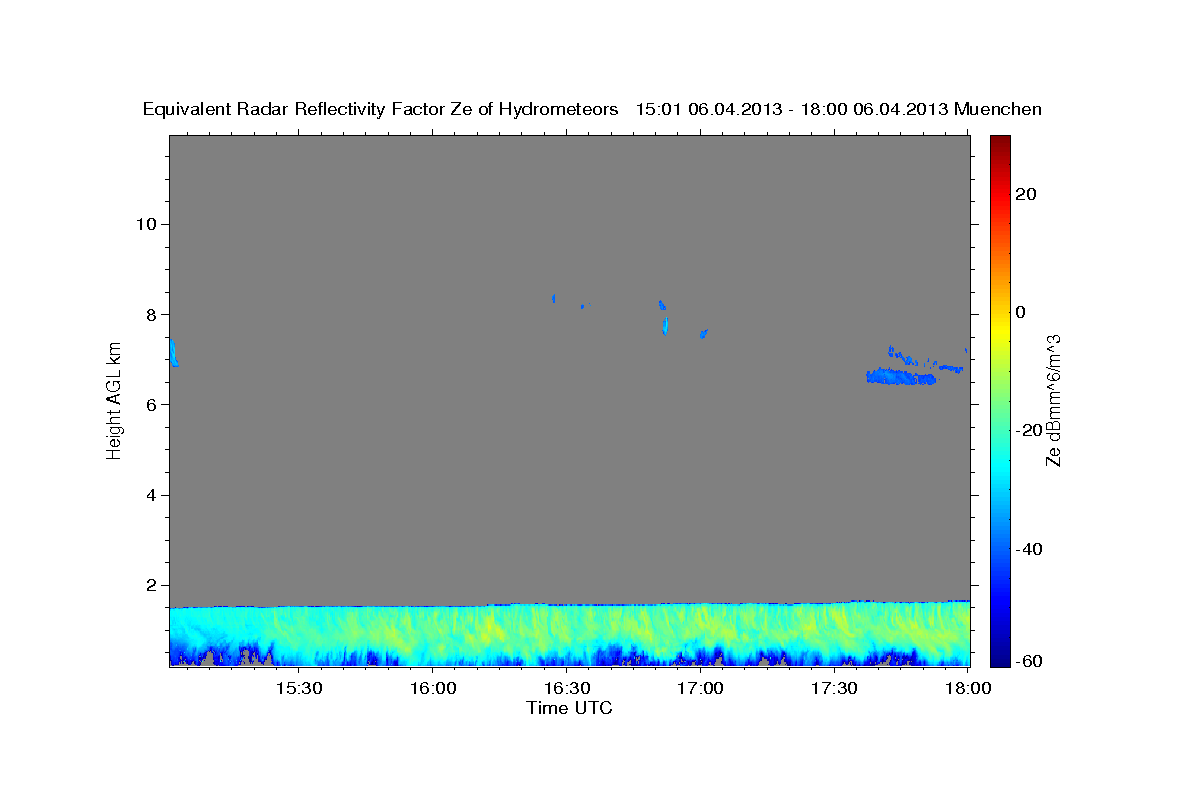Click the elongated cloud echo after 17:30 at 6.5 km
This screenshot has width=1200, height=800.
901,377
